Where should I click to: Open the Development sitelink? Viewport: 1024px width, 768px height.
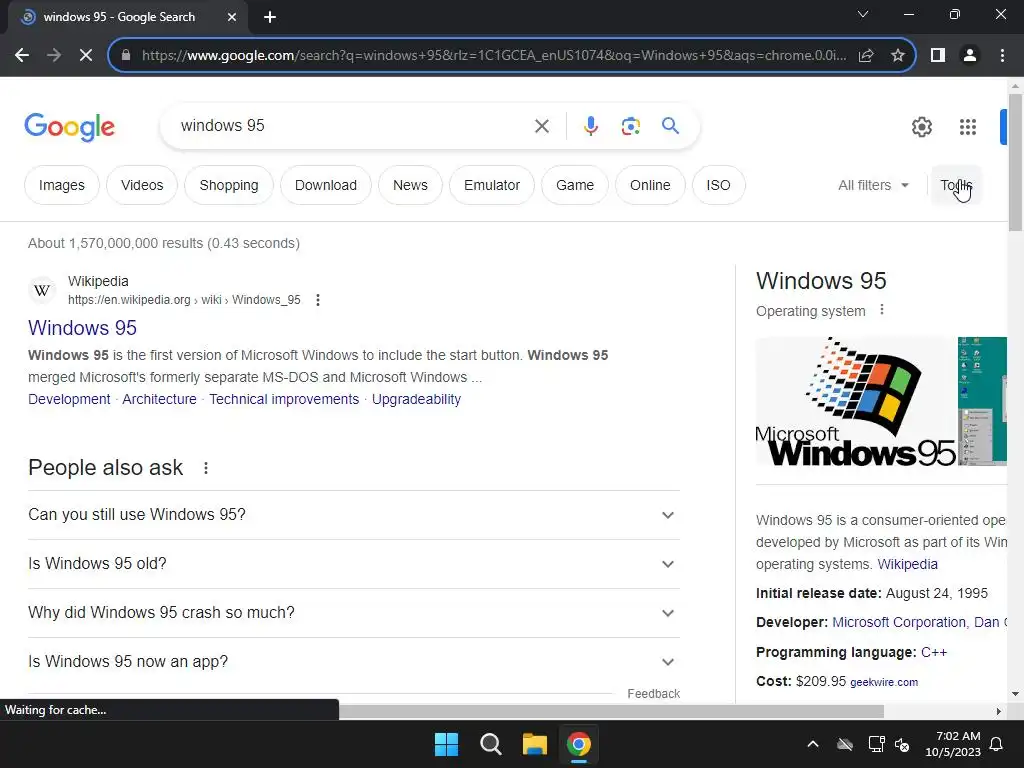coord(69,399)
